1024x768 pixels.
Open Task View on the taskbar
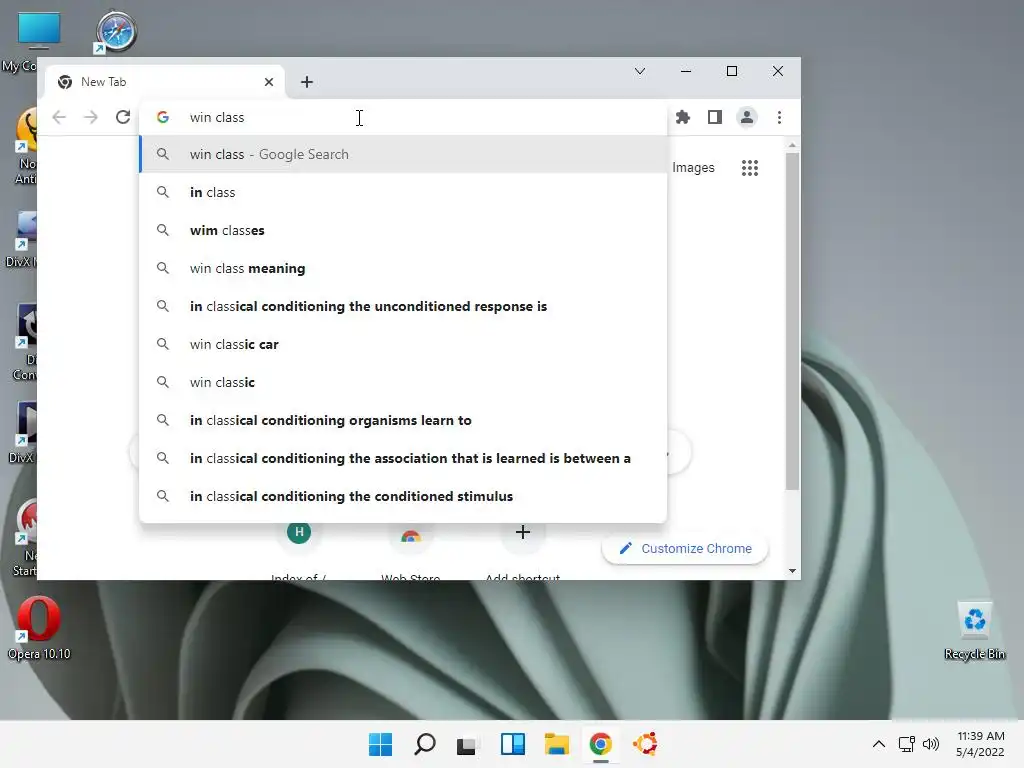pyautogui.click(x=466, y=744)
